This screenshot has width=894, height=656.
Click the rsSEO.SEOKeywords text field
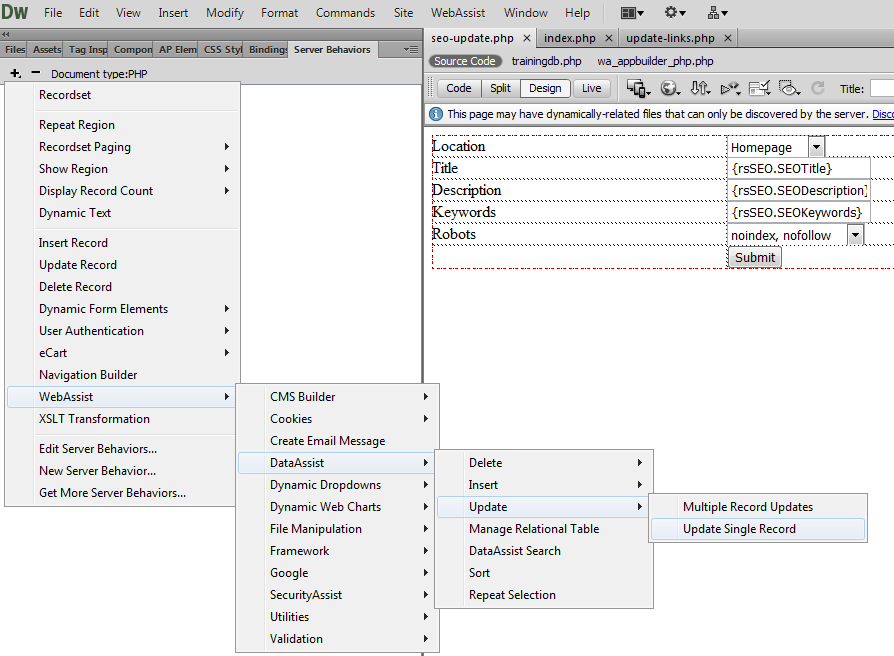pos(799,213)
